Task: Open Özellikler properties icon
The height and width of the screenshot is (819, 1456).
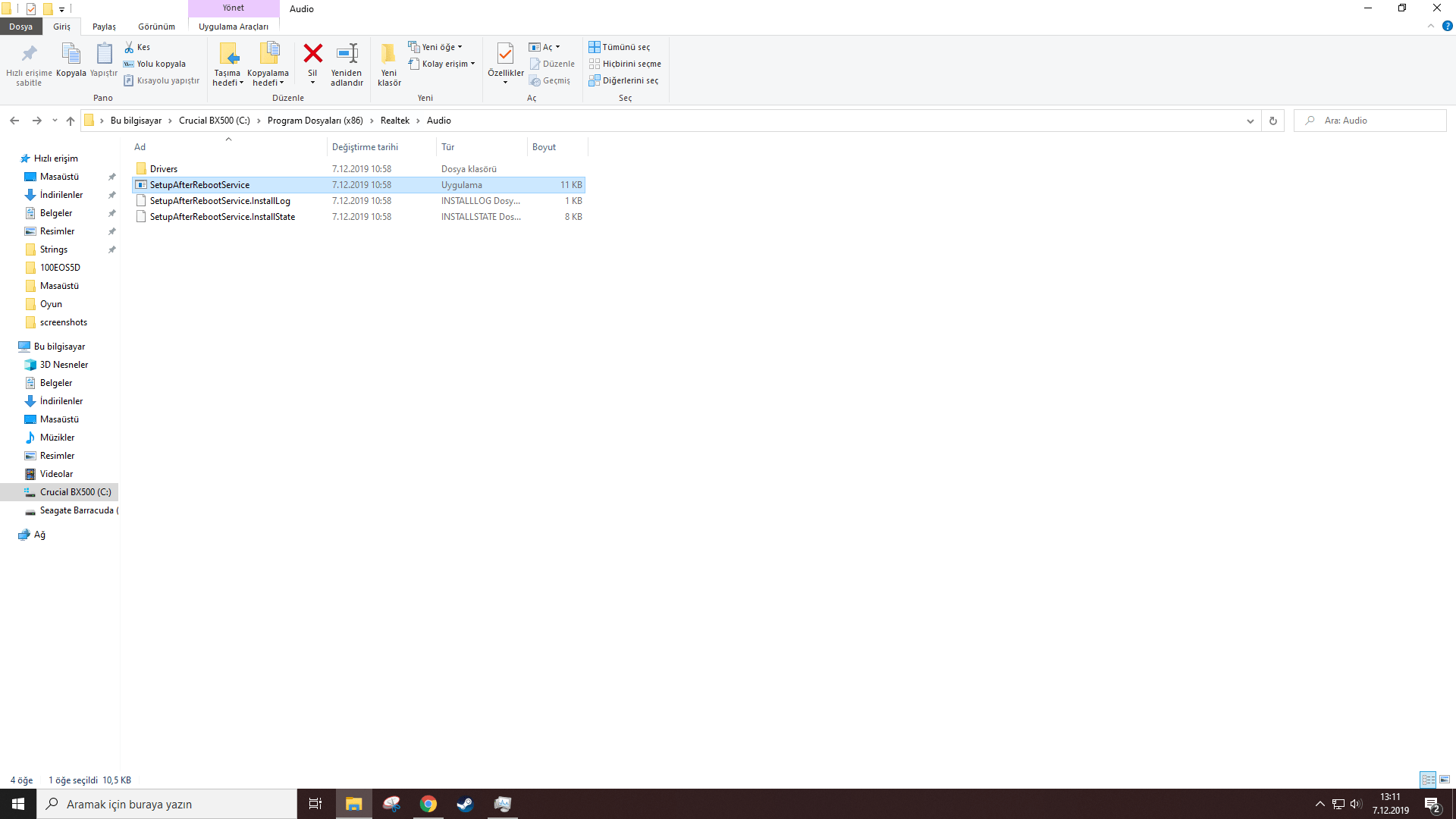Action: 505,54
